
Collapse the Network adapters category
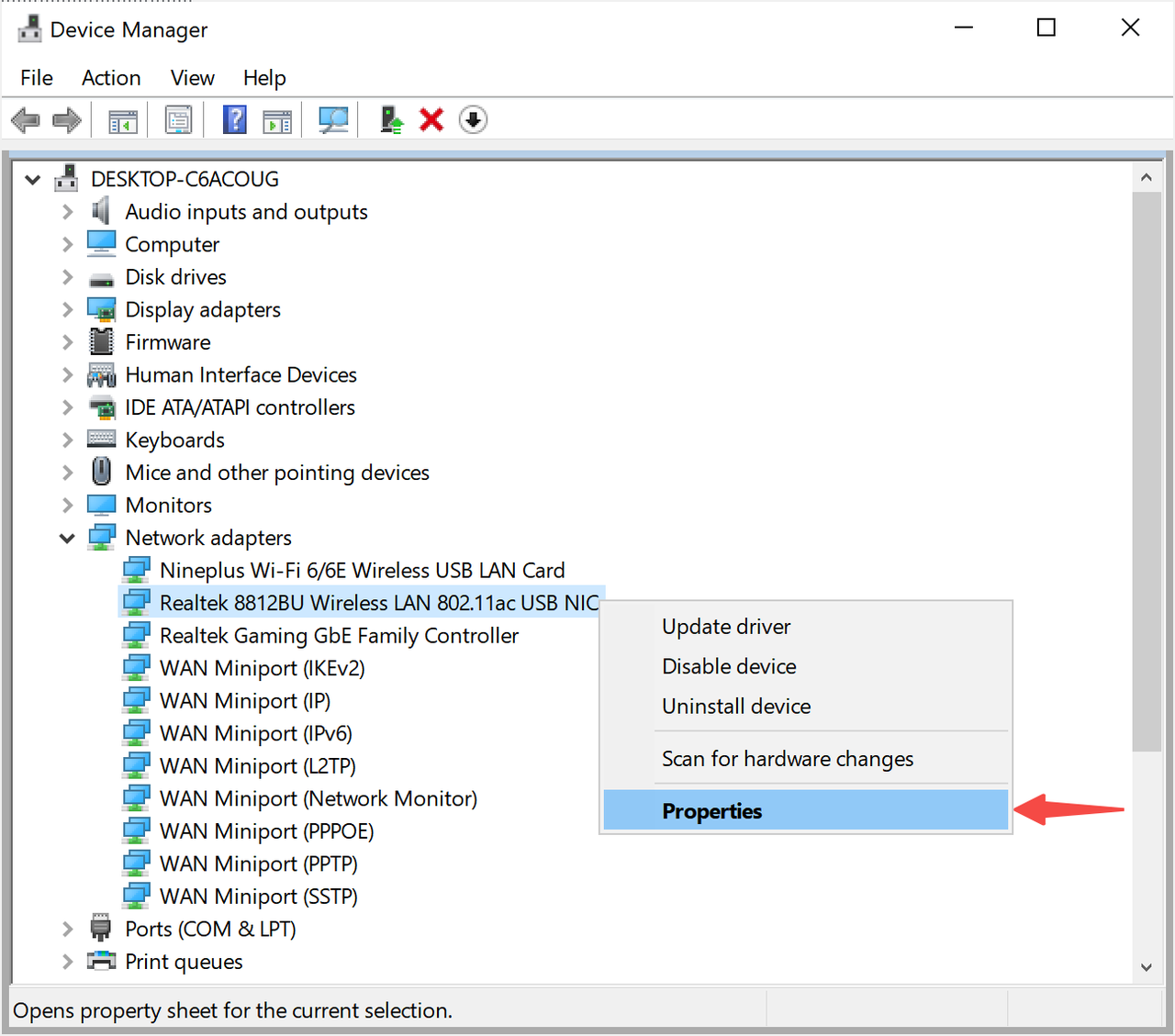[67, 539]
